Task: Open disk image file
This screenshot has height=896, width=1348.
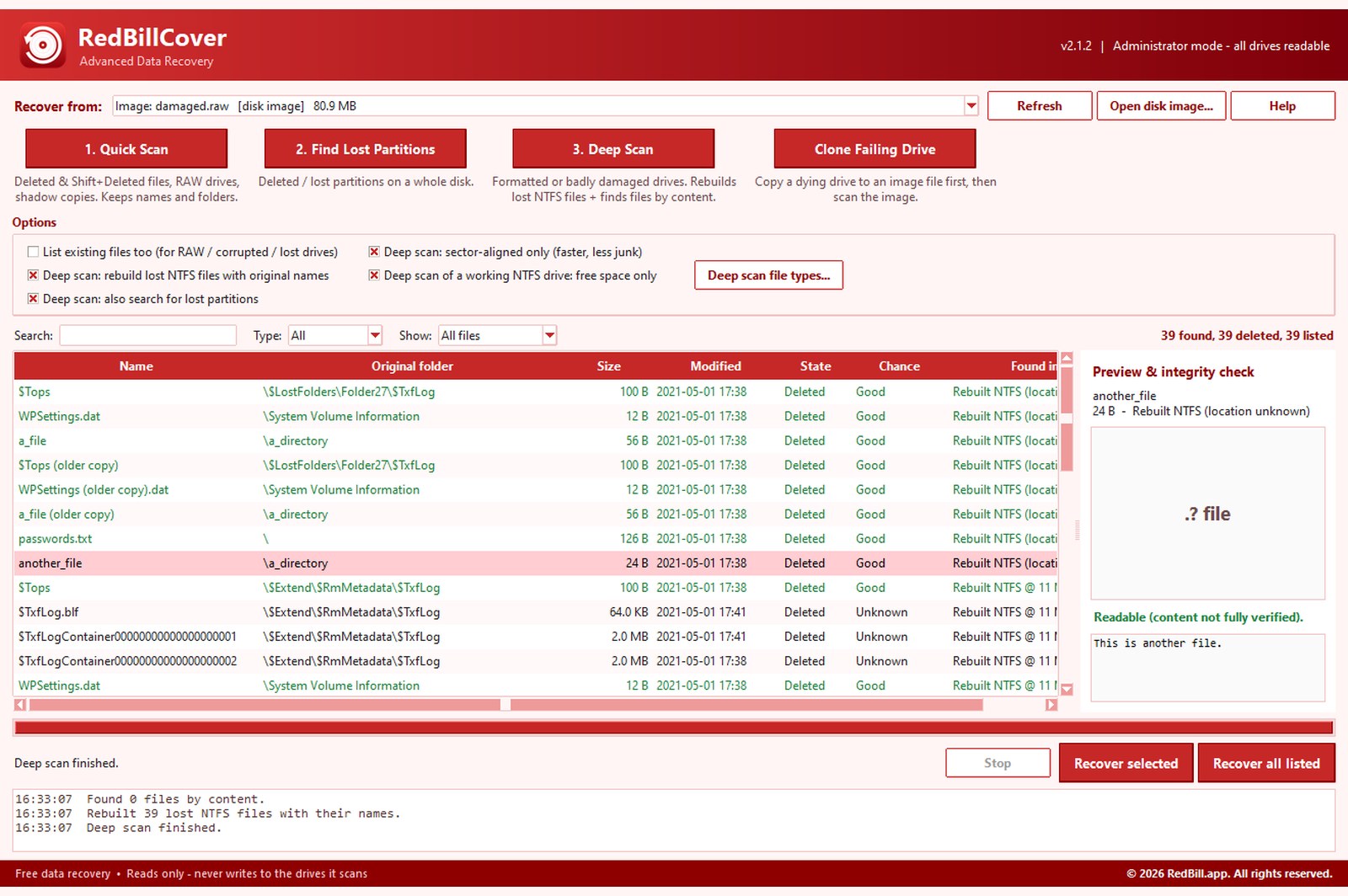Action: pyautogui.click(x=1161, y=106)
